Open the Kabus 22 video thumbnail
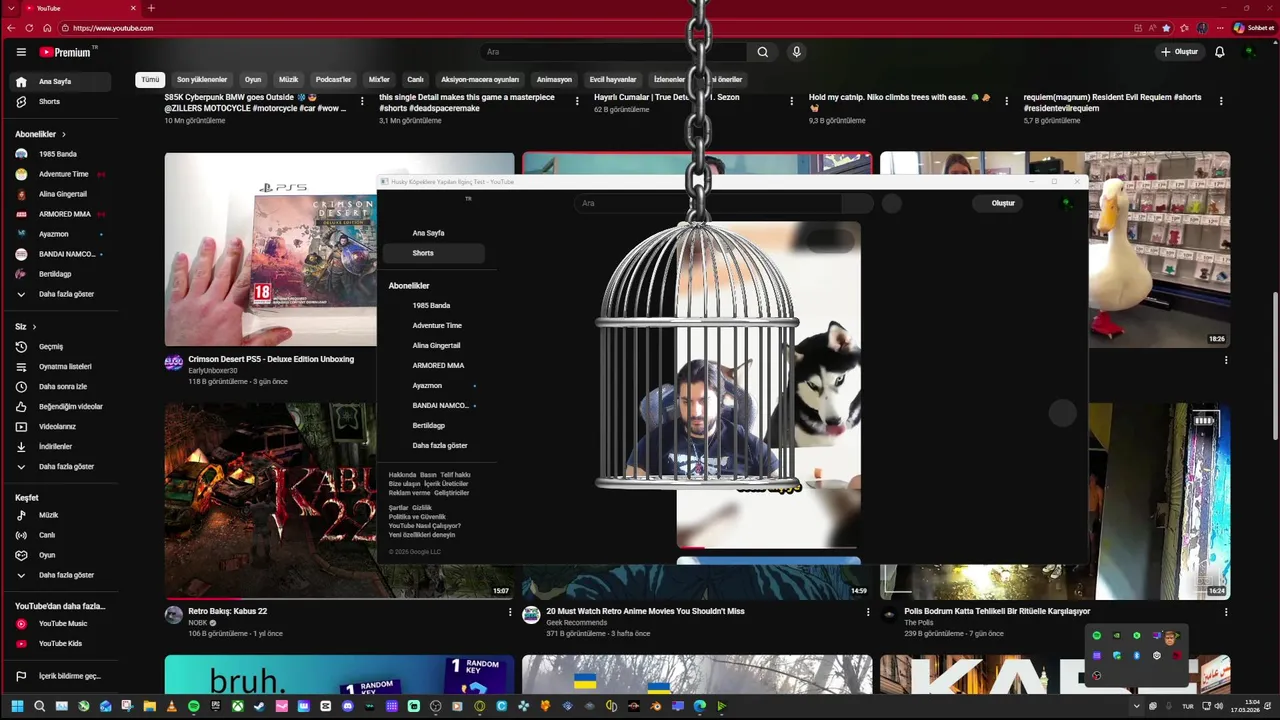The width and height of the screenshot is (1280, 720). pos(340,501)
